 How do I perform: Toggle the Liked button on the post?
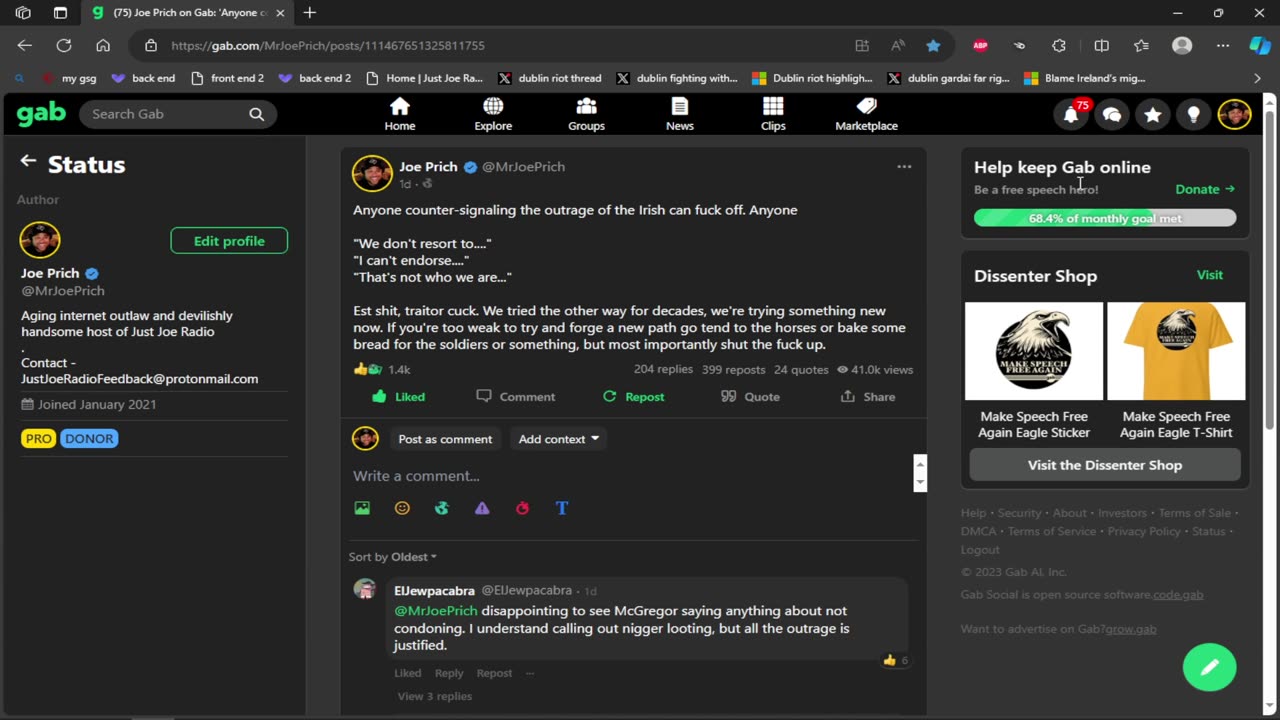(x=399, y=397)
